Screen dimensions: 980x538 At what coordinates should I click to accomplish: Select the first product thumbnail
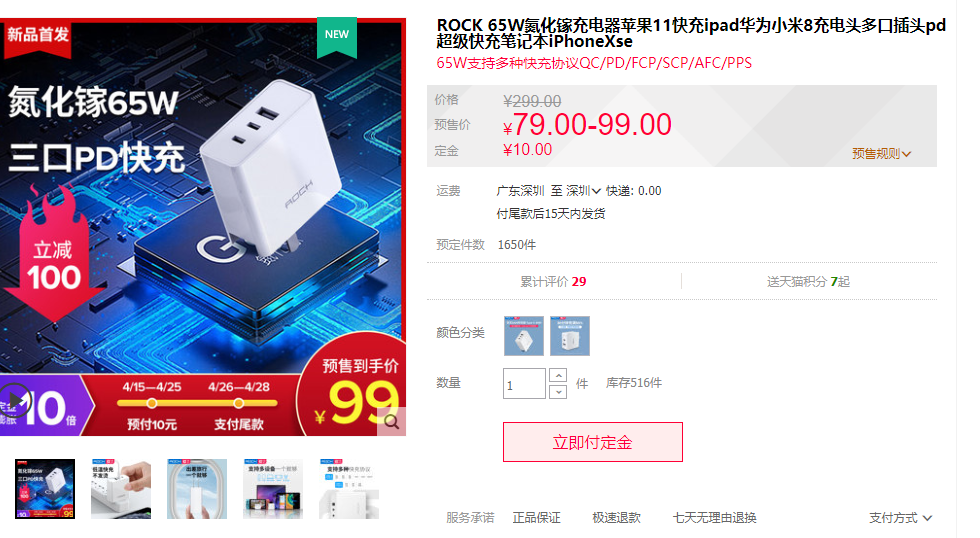point(45,489)
